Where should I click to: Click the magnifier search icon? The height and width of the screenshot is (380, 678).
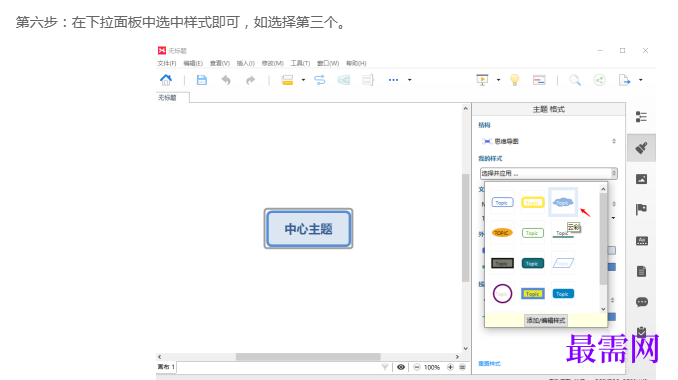point(575,80)
